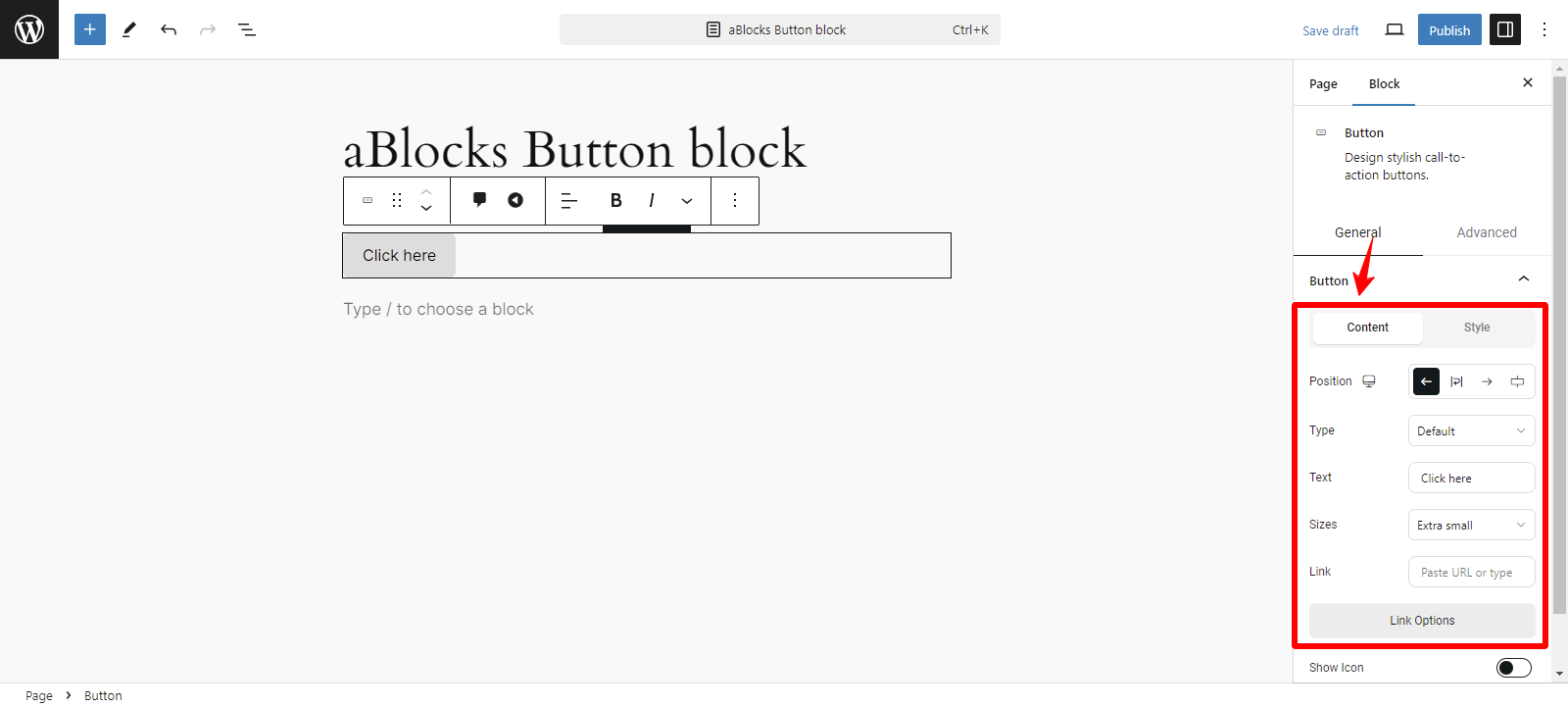This screenshot has height=707, width=1568.
Task: Select the Style tab
Action: 1477,328
